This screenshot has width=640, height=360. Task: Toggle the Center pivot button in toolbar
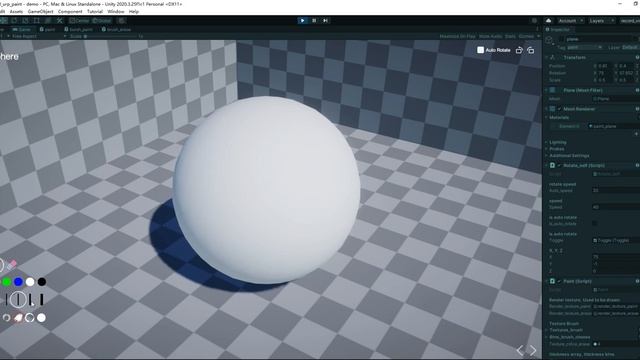tap(78, 20)
